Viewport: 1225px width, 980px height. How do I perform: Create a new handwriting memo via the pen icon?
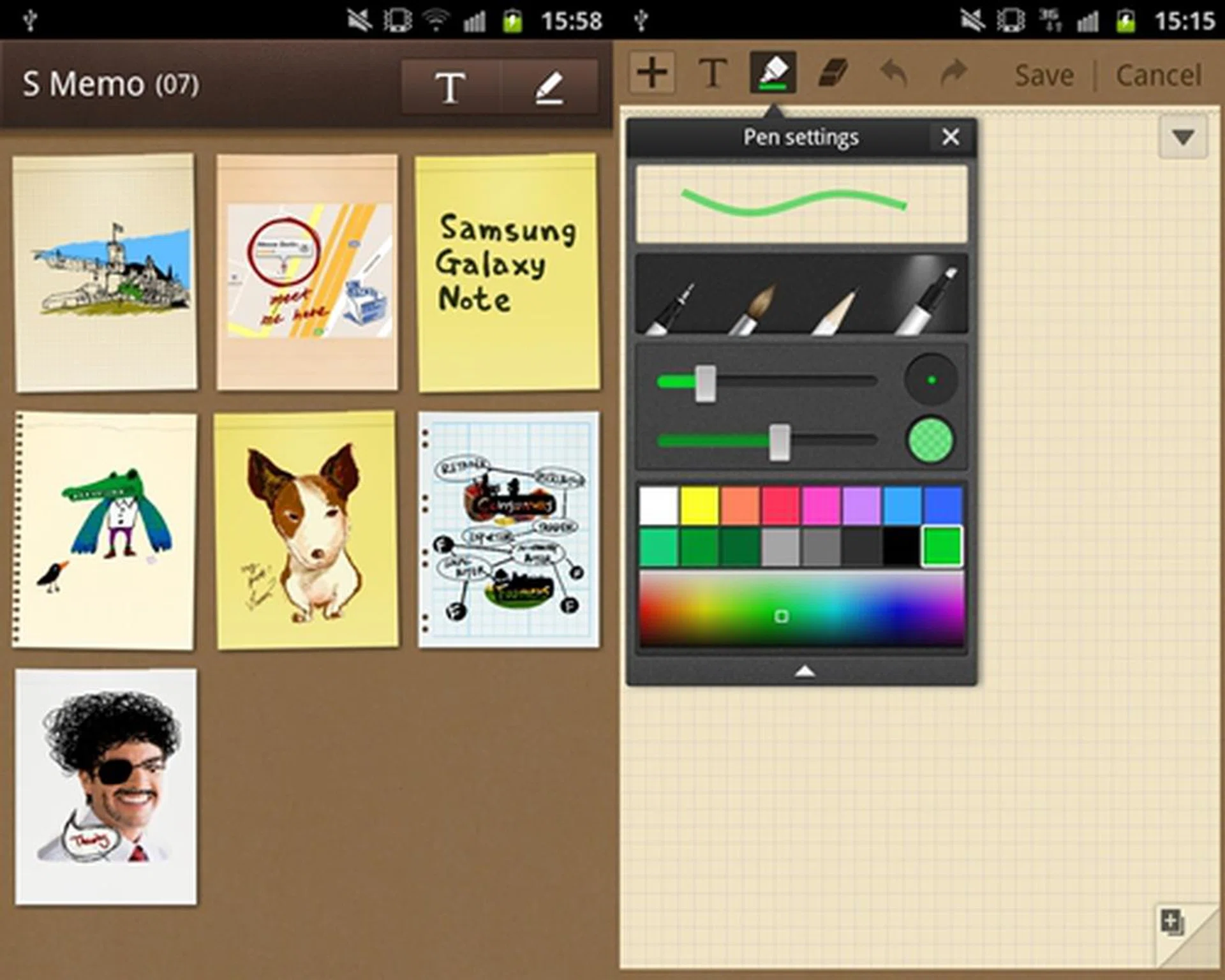549,87
